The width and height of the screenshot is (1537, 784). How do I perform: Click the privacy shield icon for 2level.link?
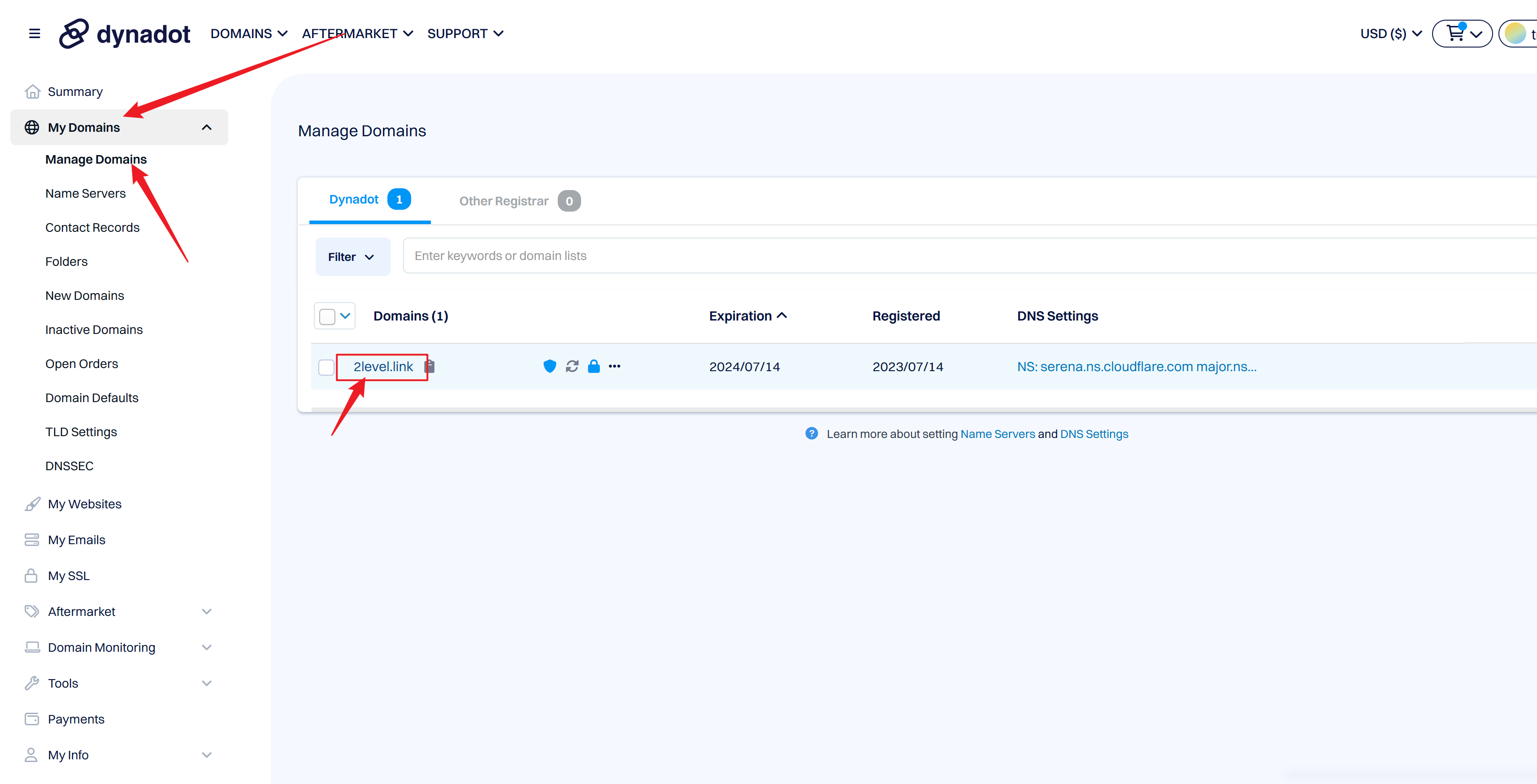tap(550, 366)
